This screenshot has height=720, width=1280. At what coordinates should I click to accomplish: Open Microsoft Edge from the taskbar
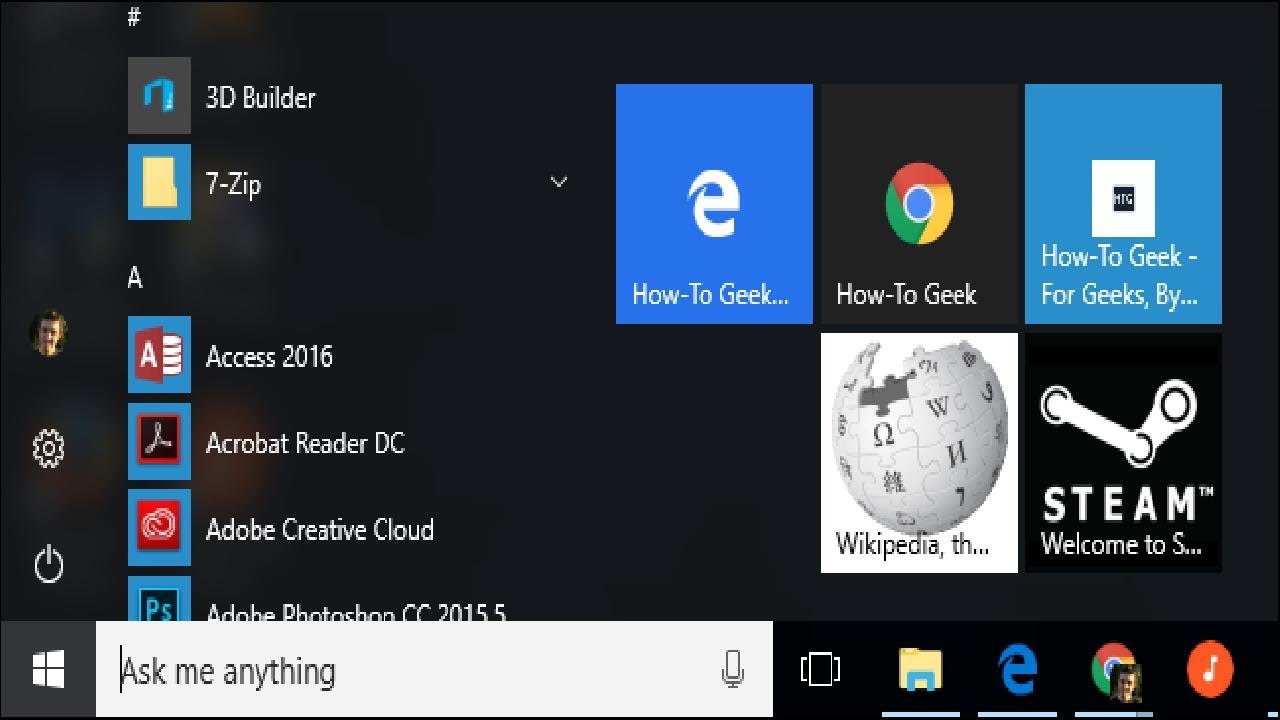[x=1017, y=669]
